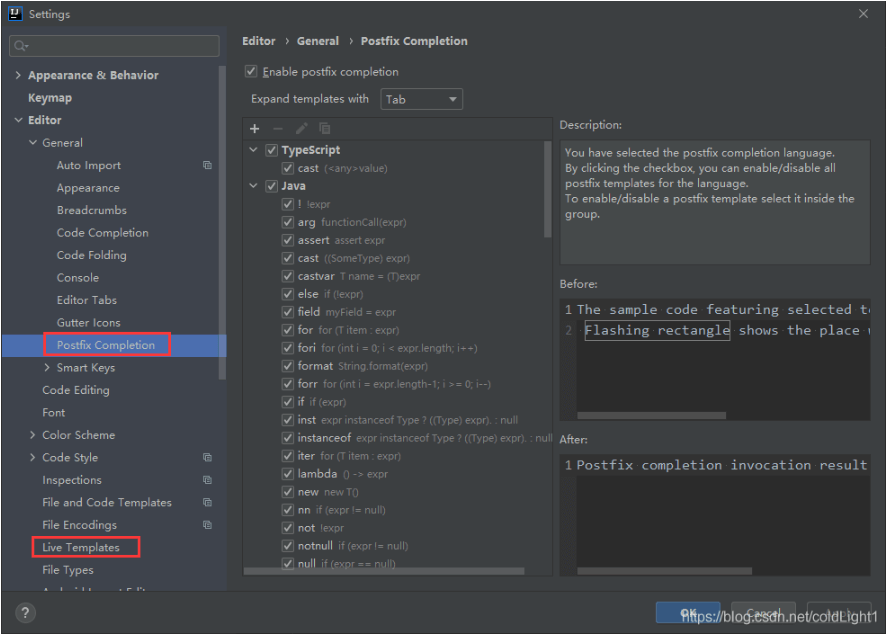Collapse the Editor section arrow
The image size is (888, 635).
click(18, 120)
